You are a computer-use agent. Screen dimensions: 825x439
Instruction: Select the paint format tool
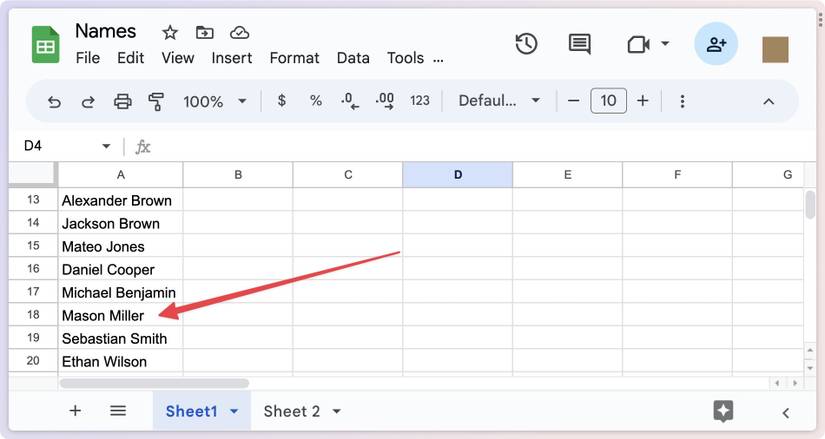pyautogui.click(x=156, y=101)
